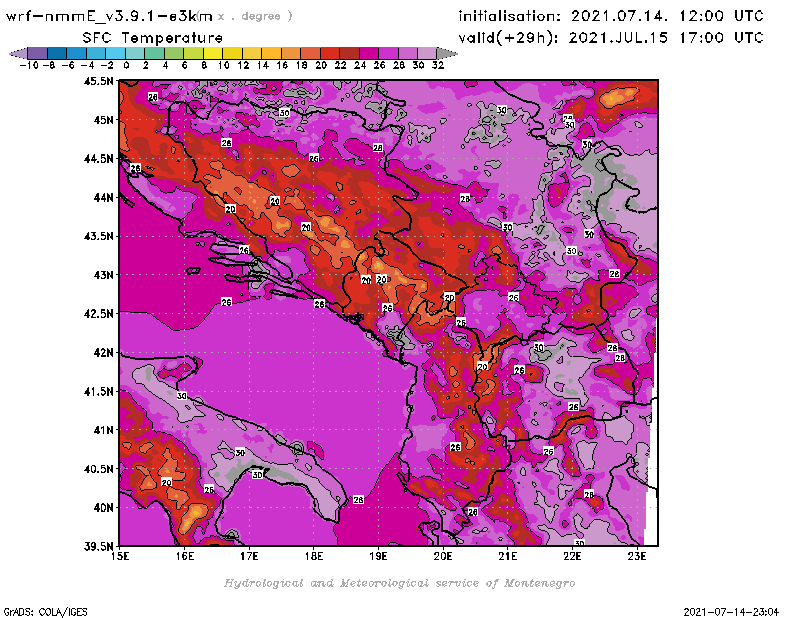Click the '0' tick label under the colorbar
Screen dimensions: 800x618
click(x=126, y=65)
